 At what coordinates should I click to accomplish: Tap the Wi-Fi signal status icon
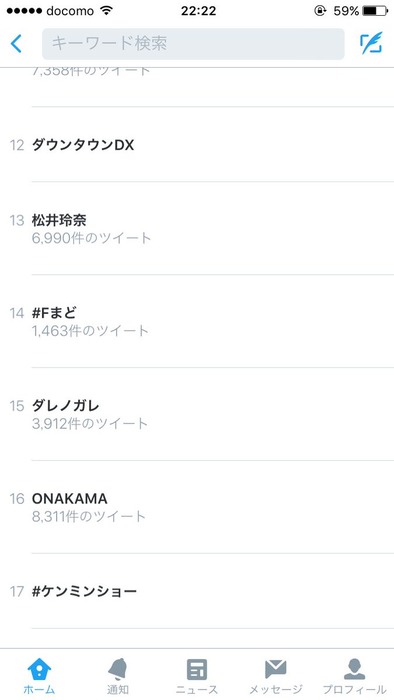click(107, 10)
